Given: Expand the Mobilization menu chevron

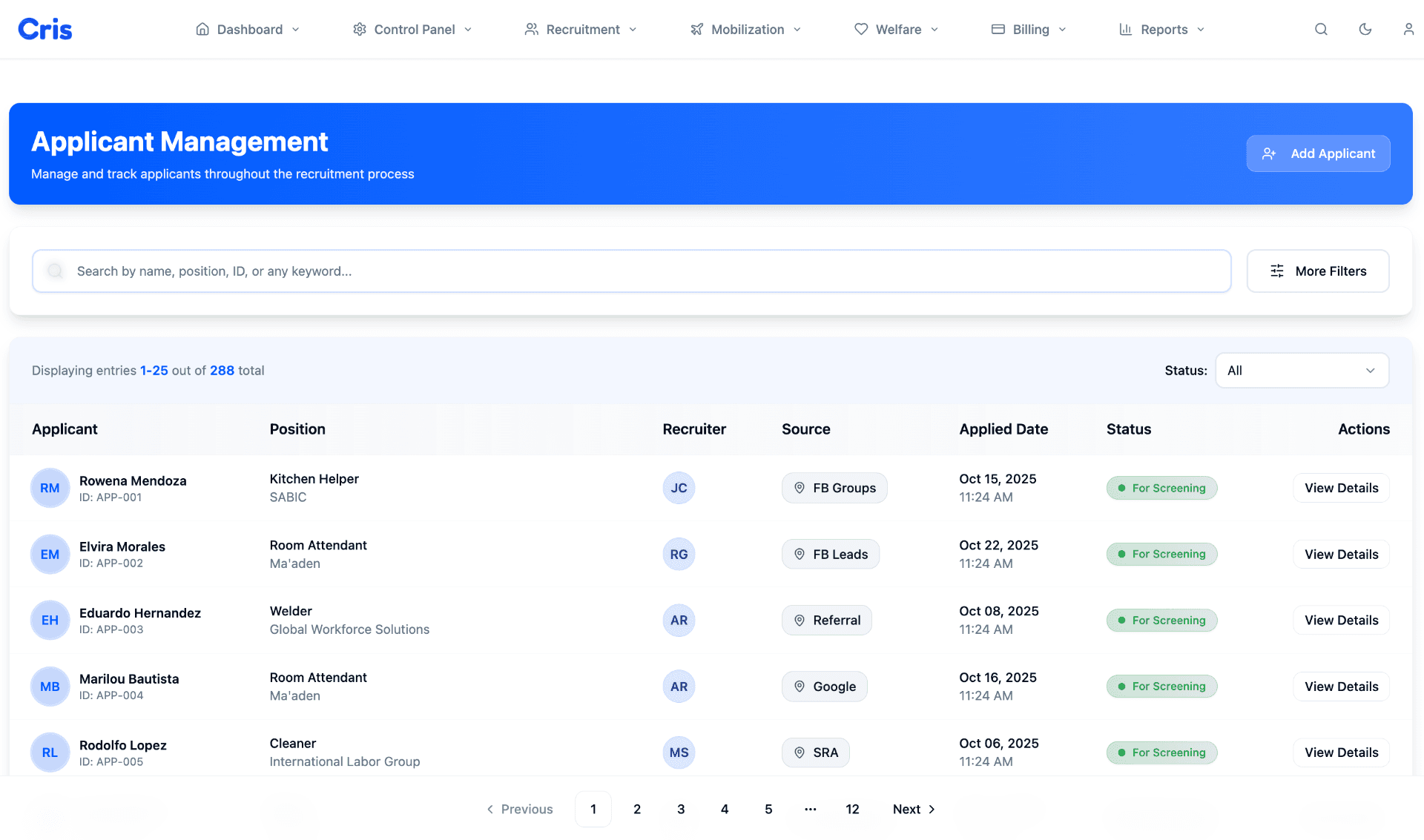Looking at the screenshot, I should click(x=797, y=30).
